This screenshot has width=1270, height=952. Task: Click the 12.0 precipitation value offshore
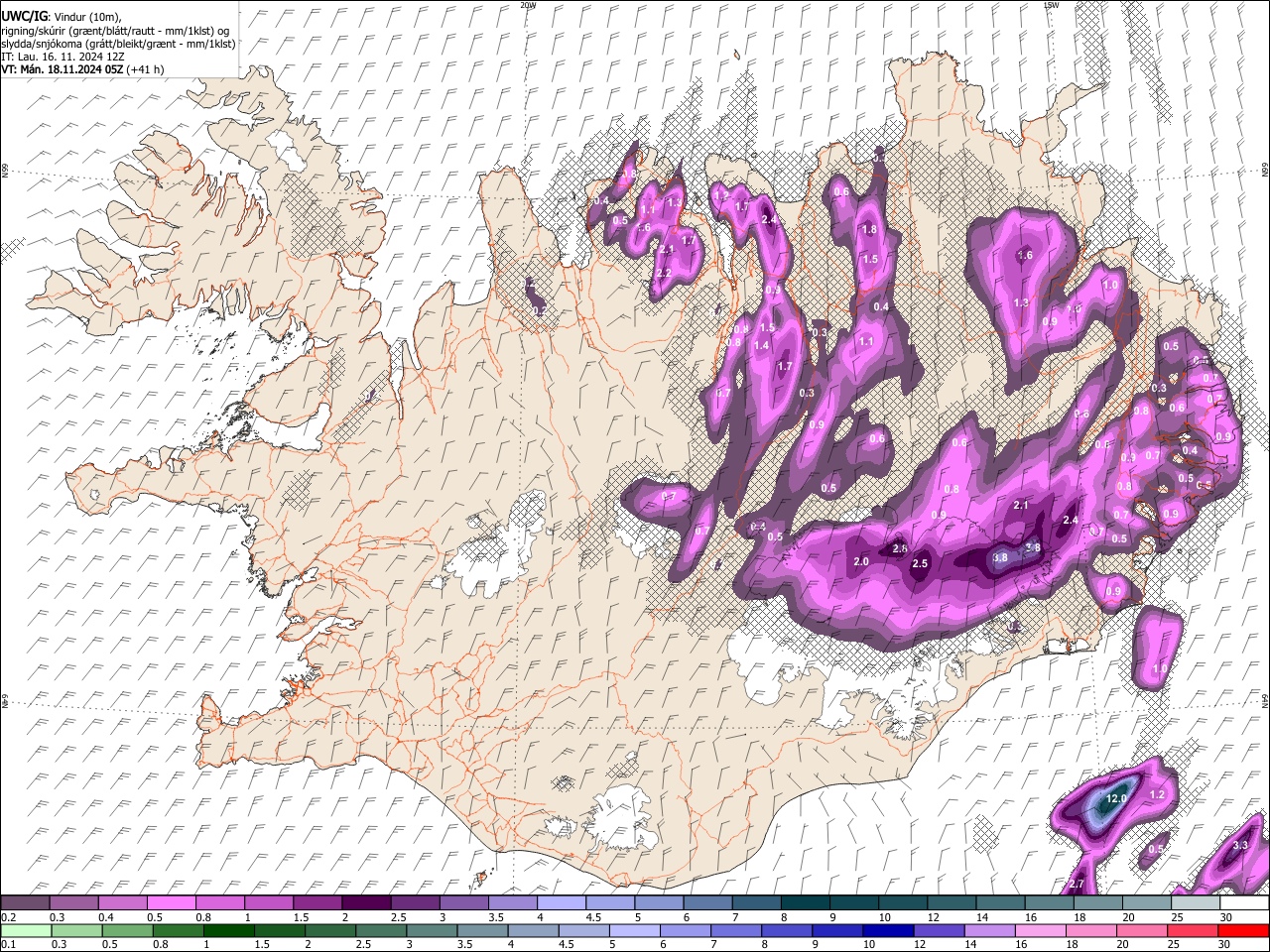1117,798
